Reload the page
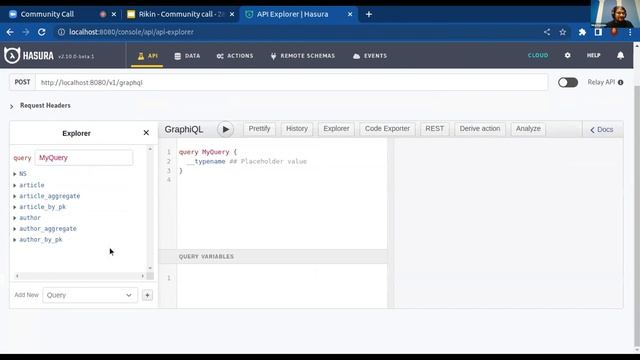The width and height of the screenshot is (640, 360). pyautogui.click(x=42, y=32)
